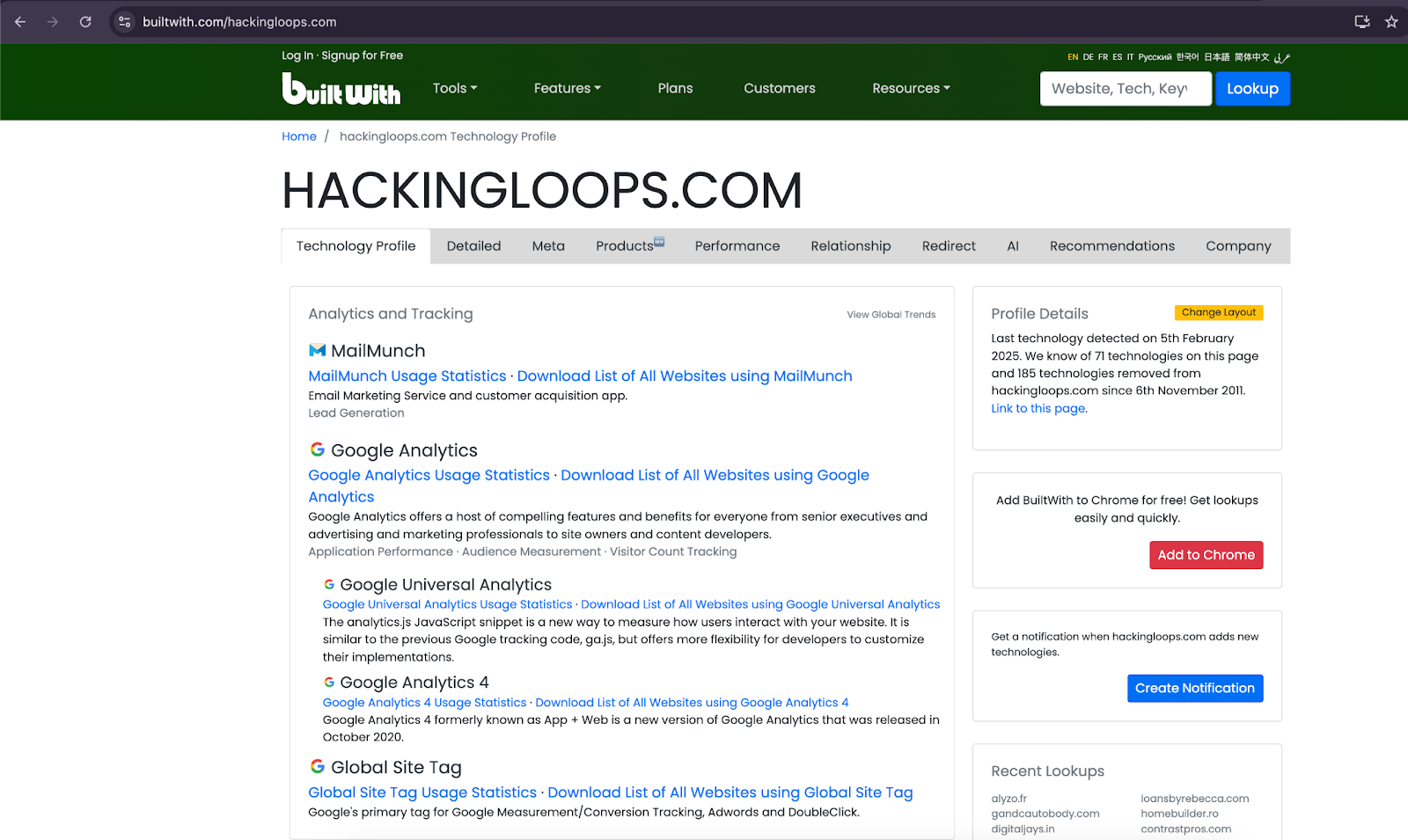
Task: Open the Tools dropdown menu
Action: pyautogui.click(x=455, y=88)
